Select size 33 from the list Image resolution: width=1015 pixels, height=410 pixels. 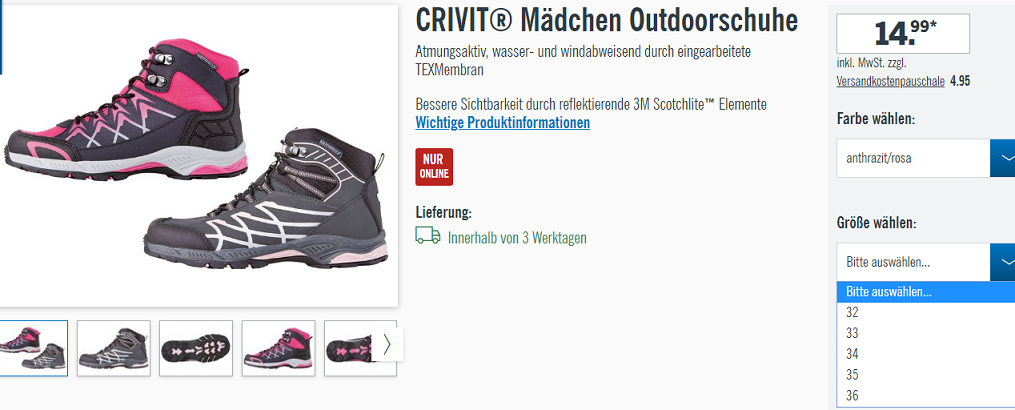926,333
